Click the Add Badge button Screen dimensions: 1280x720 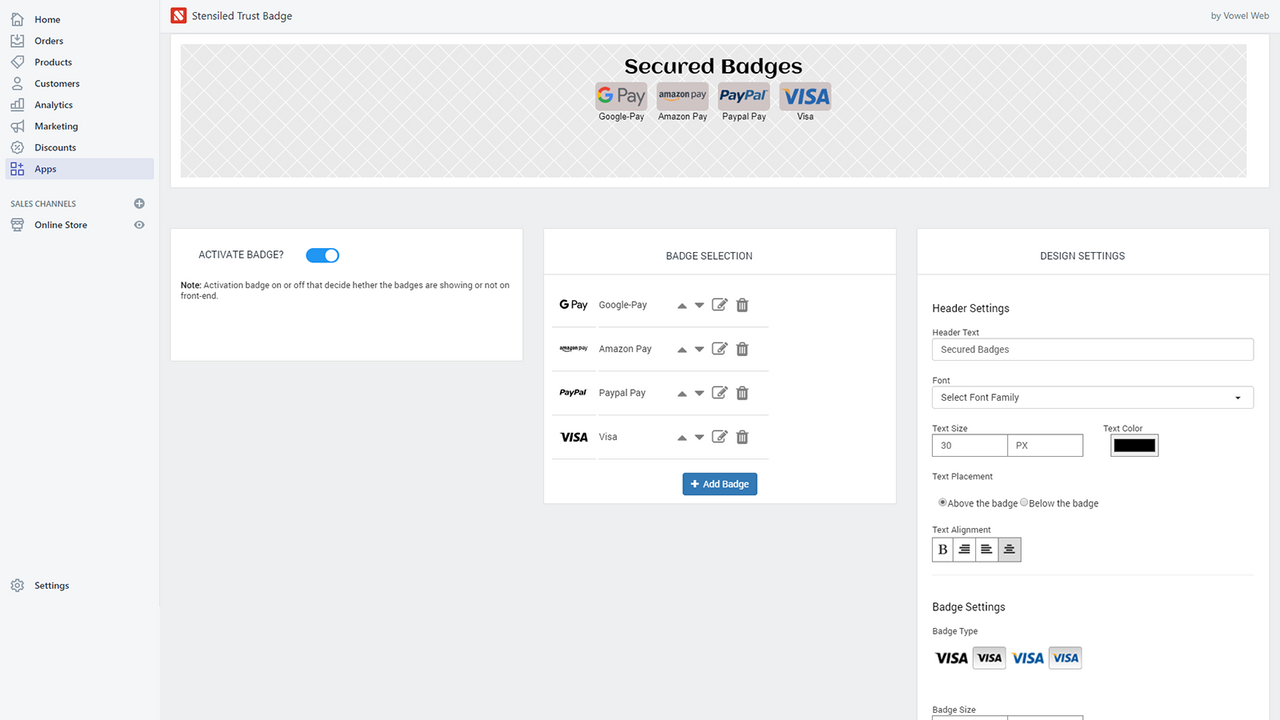point(719,483)
